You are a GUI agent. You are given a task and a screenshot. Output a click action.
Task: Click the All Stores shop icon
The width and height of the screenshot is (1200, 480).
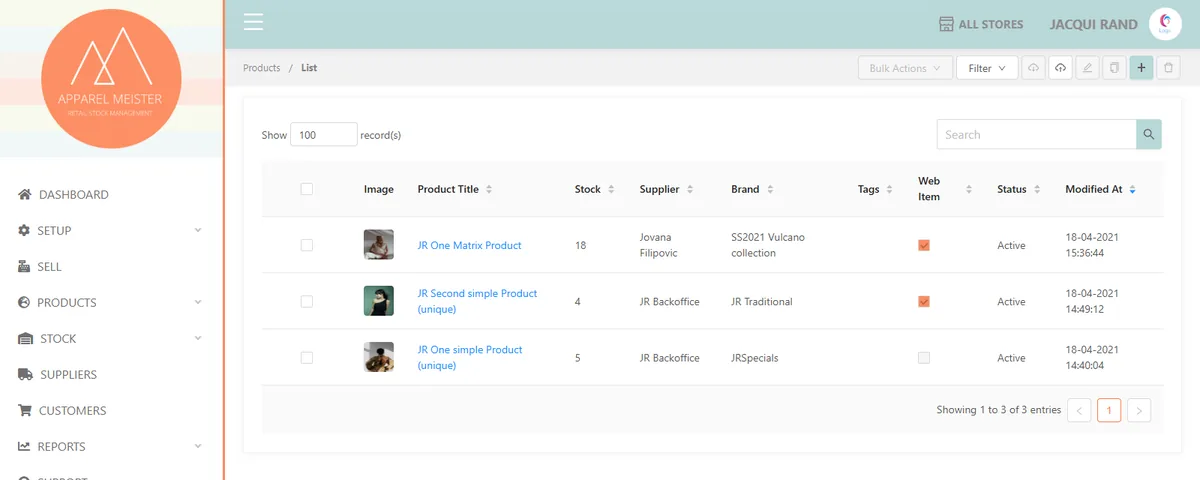[946, 24]
